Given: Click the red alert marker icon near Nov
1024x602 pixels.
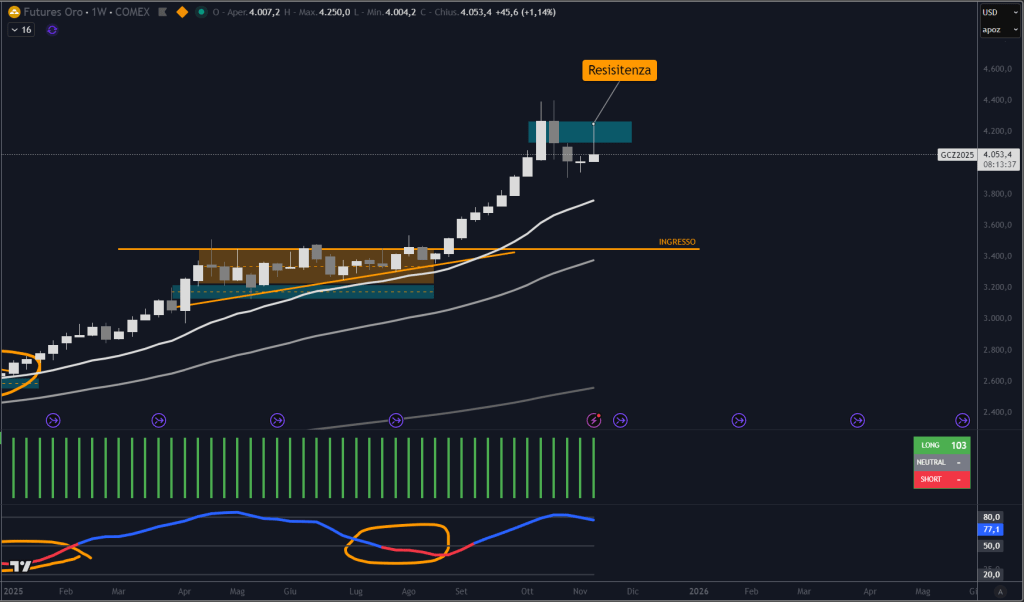Looking at the screenshot, I should [593, 420].
